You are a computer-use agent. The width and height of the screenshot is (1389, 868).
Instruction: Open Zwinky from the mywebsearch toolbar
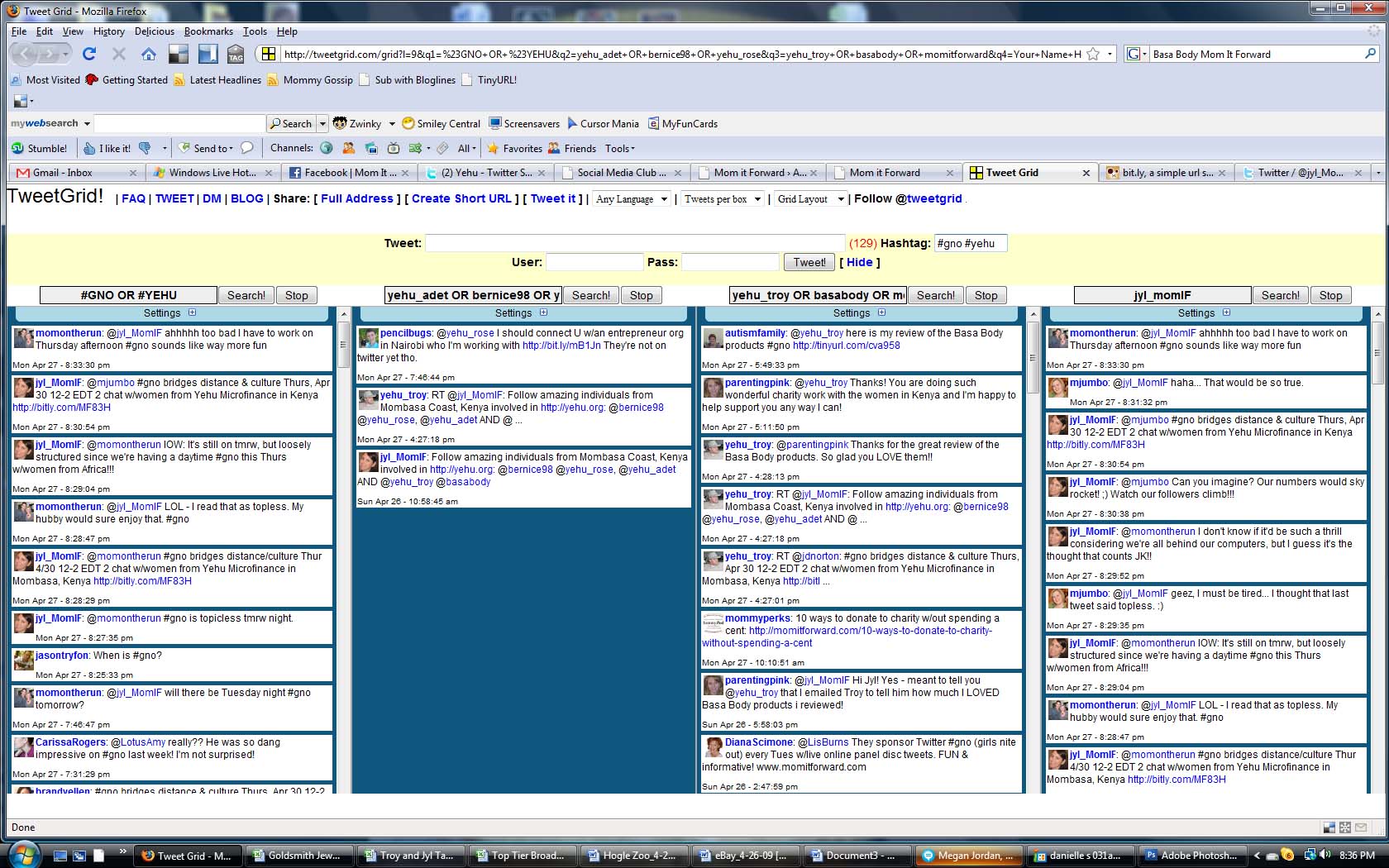[357, 123]
